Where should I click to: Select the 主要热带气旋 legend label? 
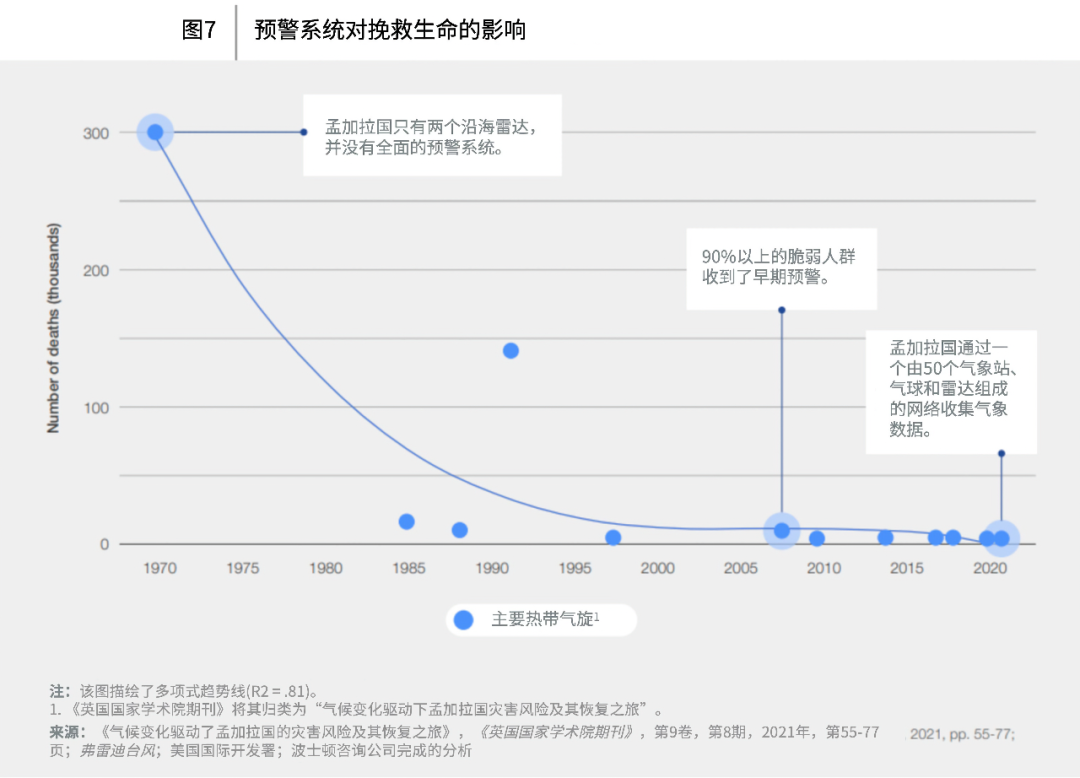545,619
